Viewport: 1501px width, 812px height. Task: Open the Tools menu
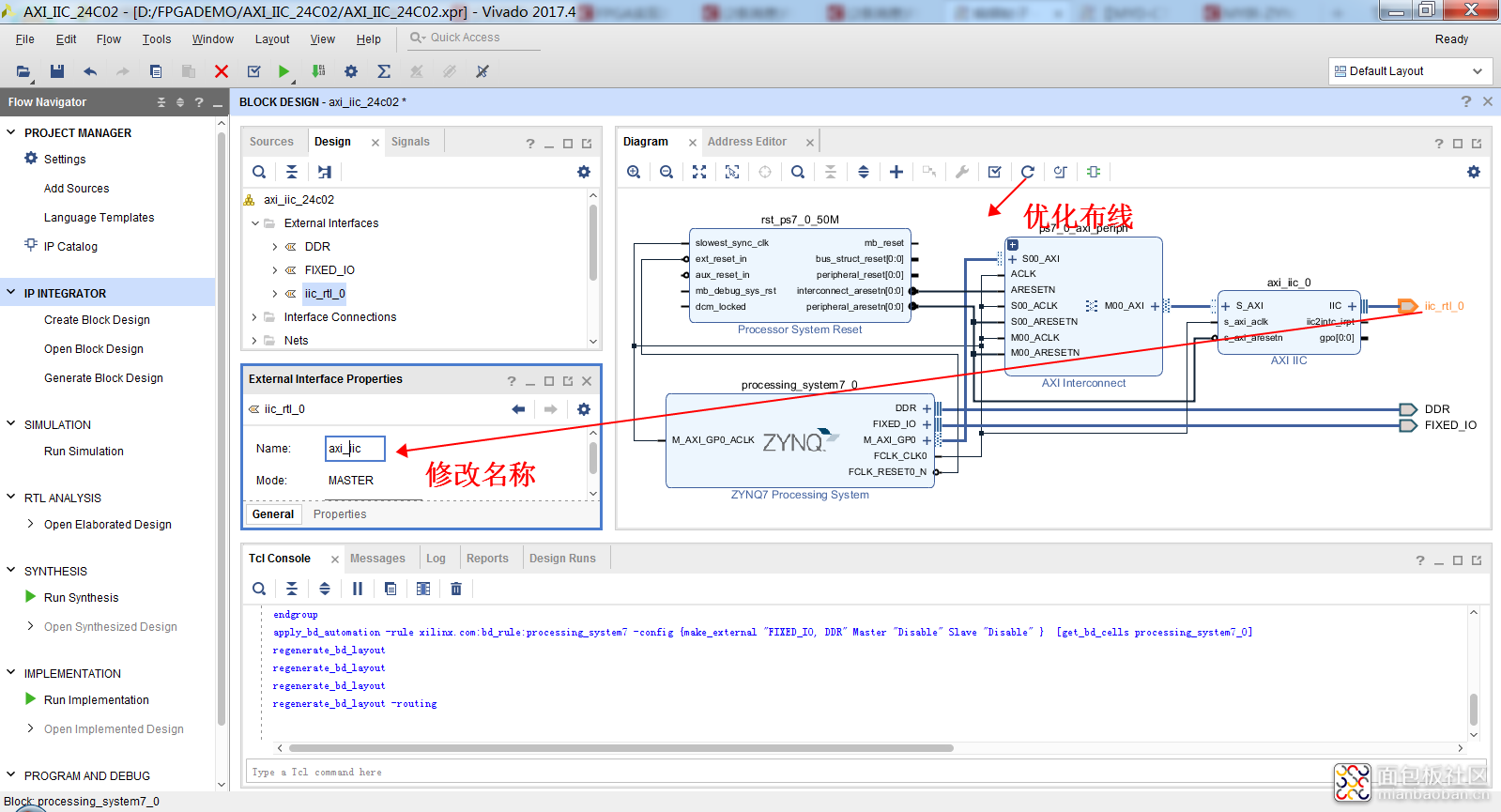[x=157, y=39]
